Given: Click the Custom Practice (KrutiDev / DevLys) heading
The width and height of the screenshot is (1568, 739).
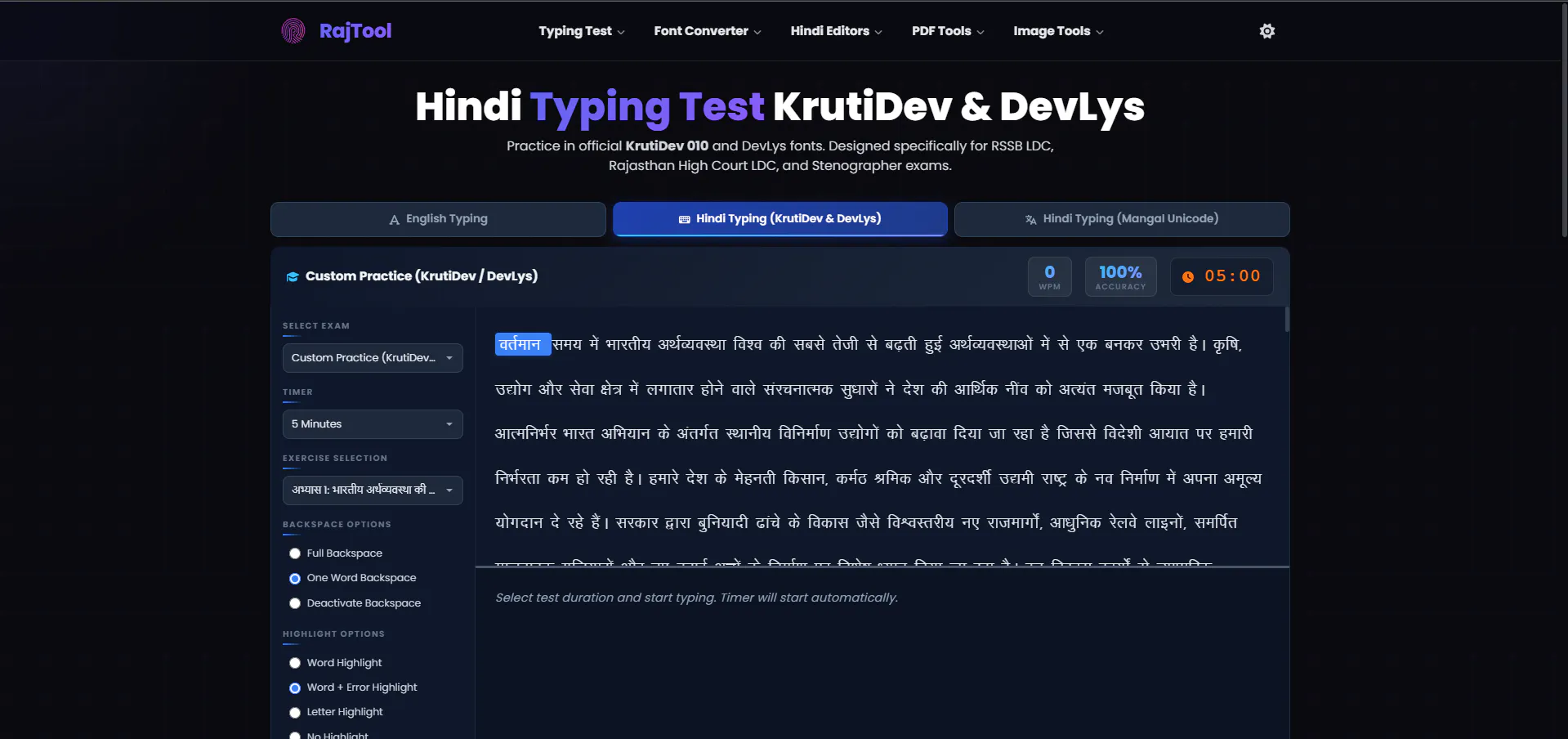Looking at the screenshot, I should click(x=422, y=276).
